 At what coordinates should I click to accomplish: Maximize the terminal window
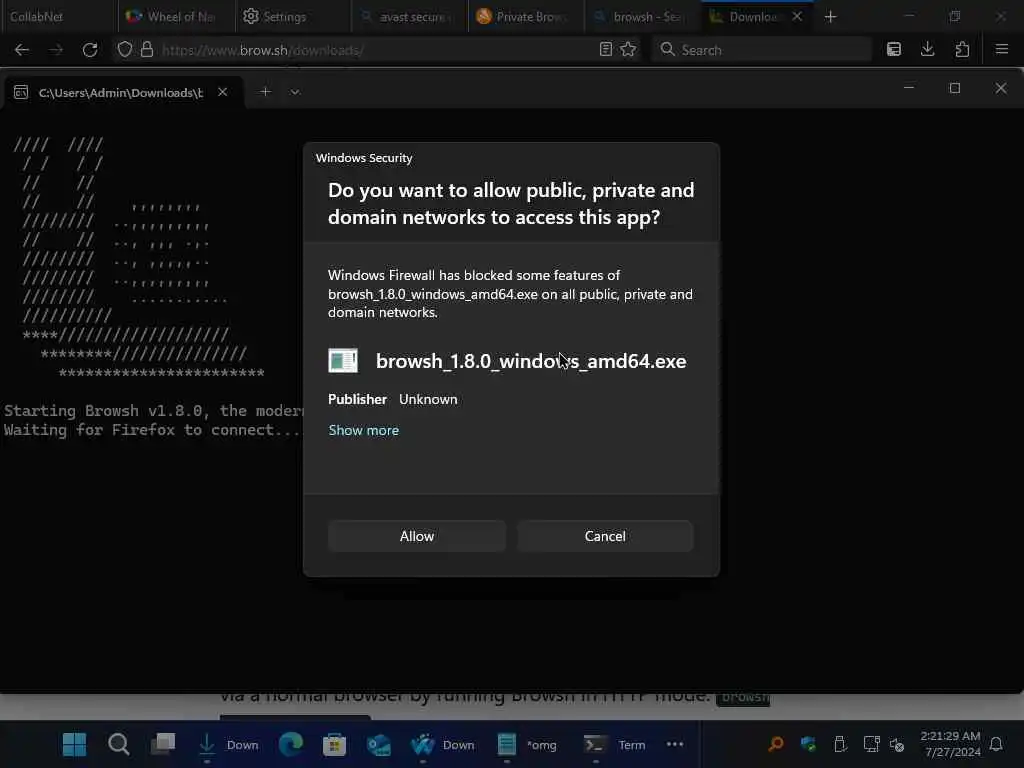click(x=955, y=88)
